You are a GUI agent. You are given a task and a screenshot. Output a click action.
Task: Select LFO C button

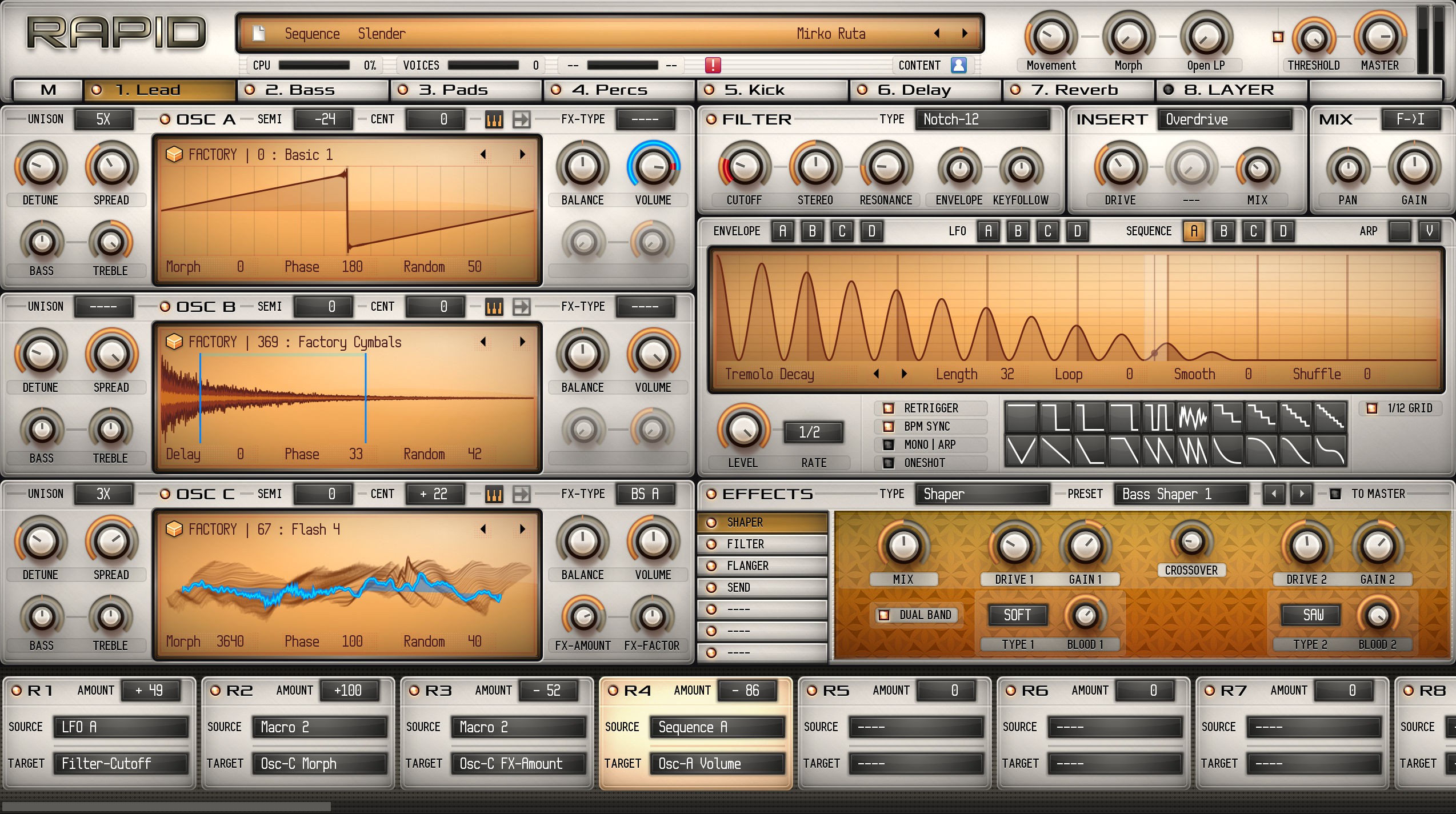(x=1047, y=231)
